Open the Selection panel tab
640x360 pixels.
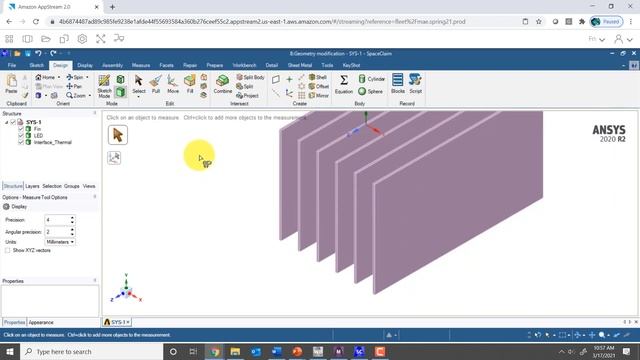[52, 186]
